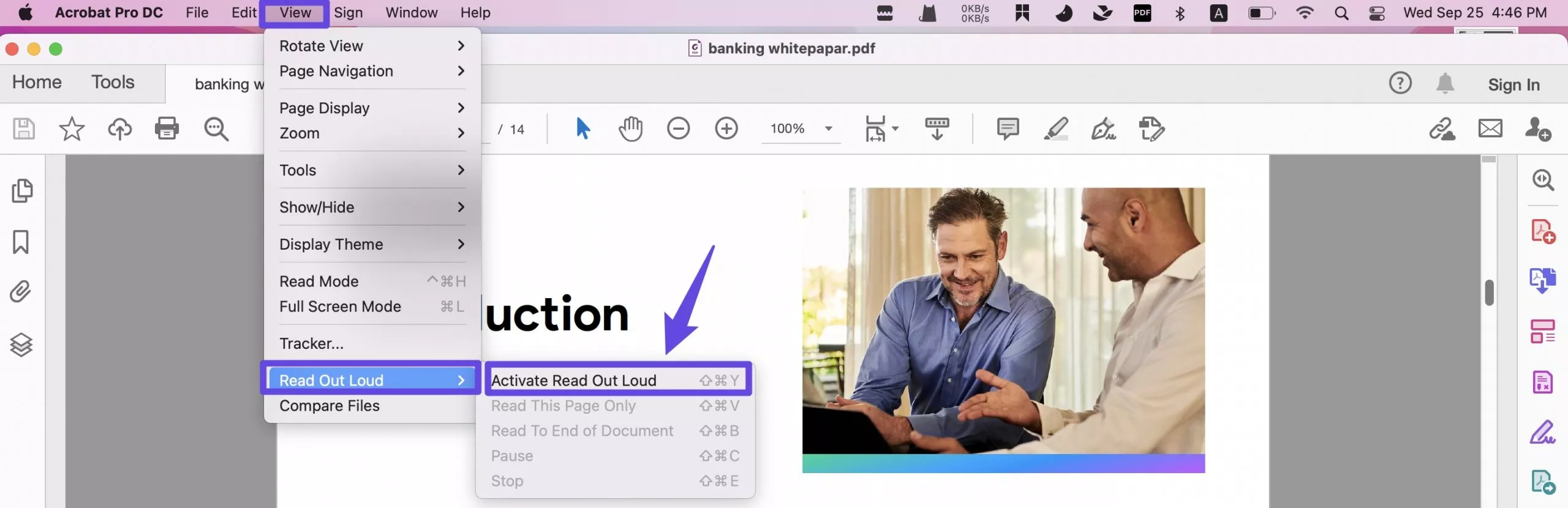Open page thumbnails panel in left sidebar
This screenshot has height=508, width=1568.
pos(22,191)
